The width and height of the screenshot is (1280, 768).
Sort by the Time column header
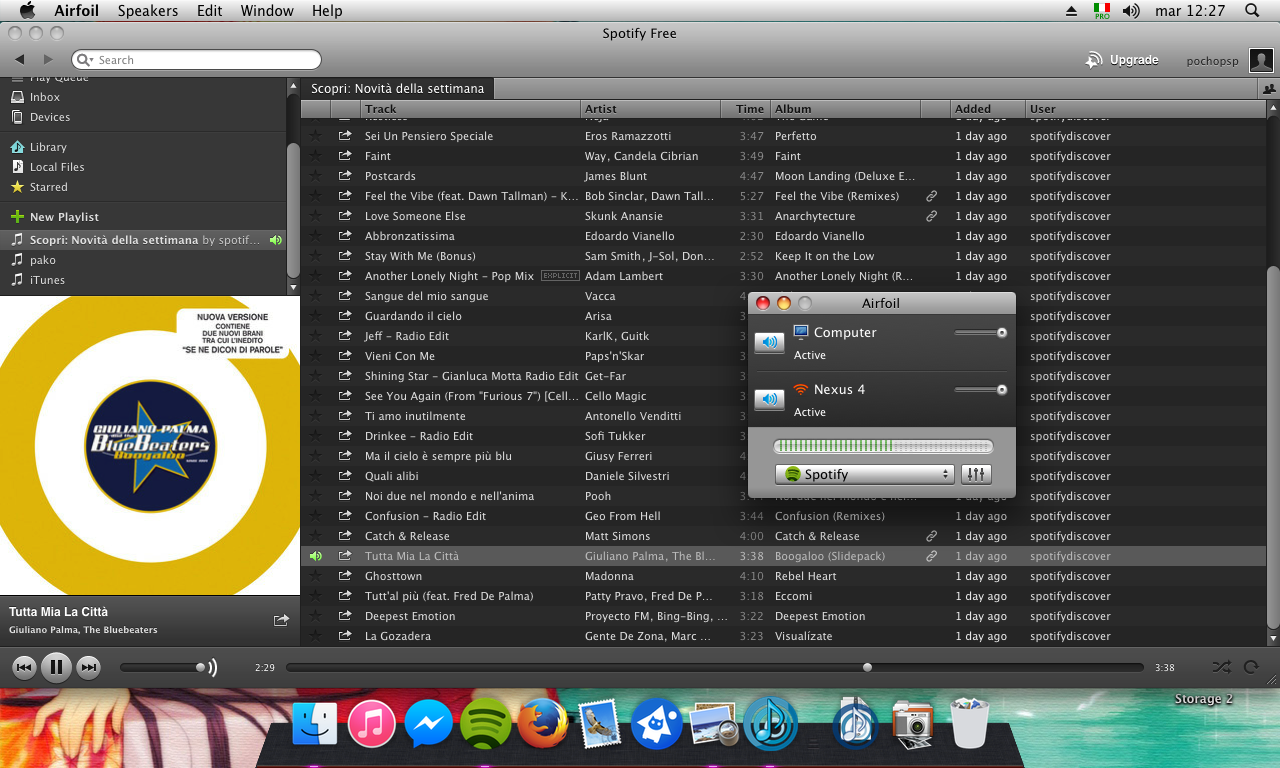pyautogui.click(x=745, y=109)
